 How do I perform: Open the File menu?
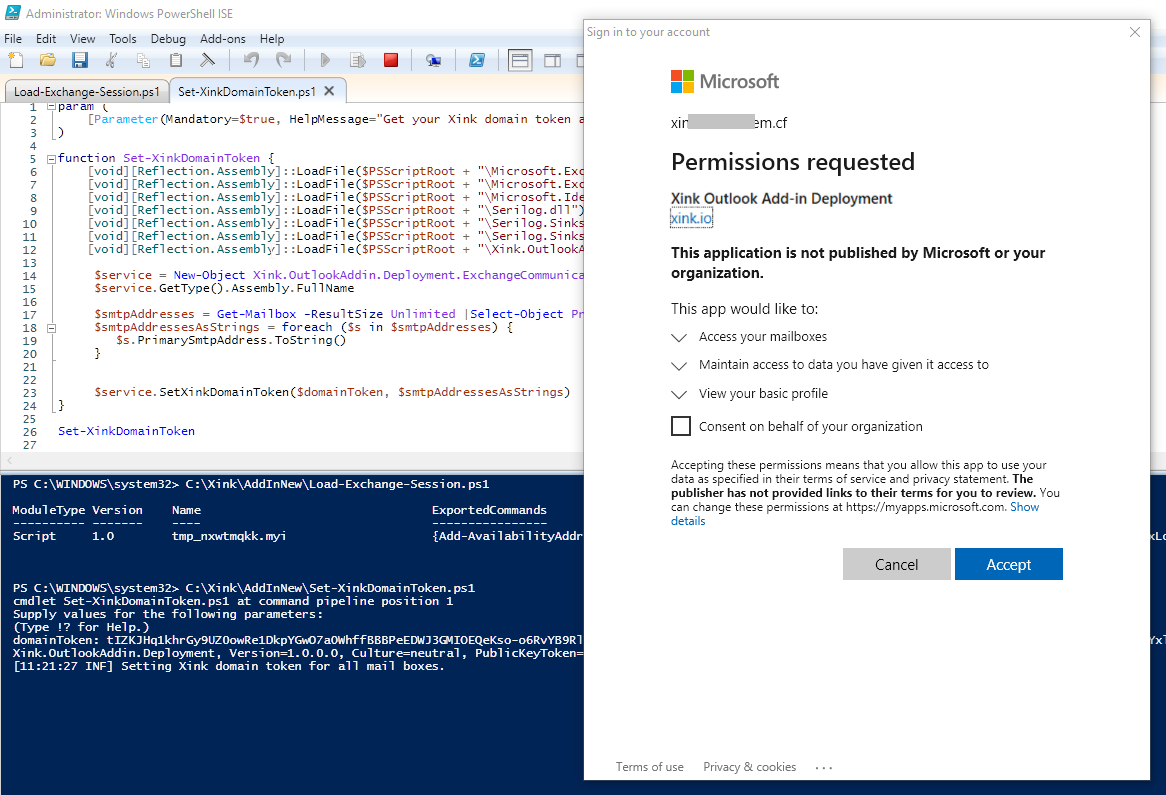click(x=13, y=39)
